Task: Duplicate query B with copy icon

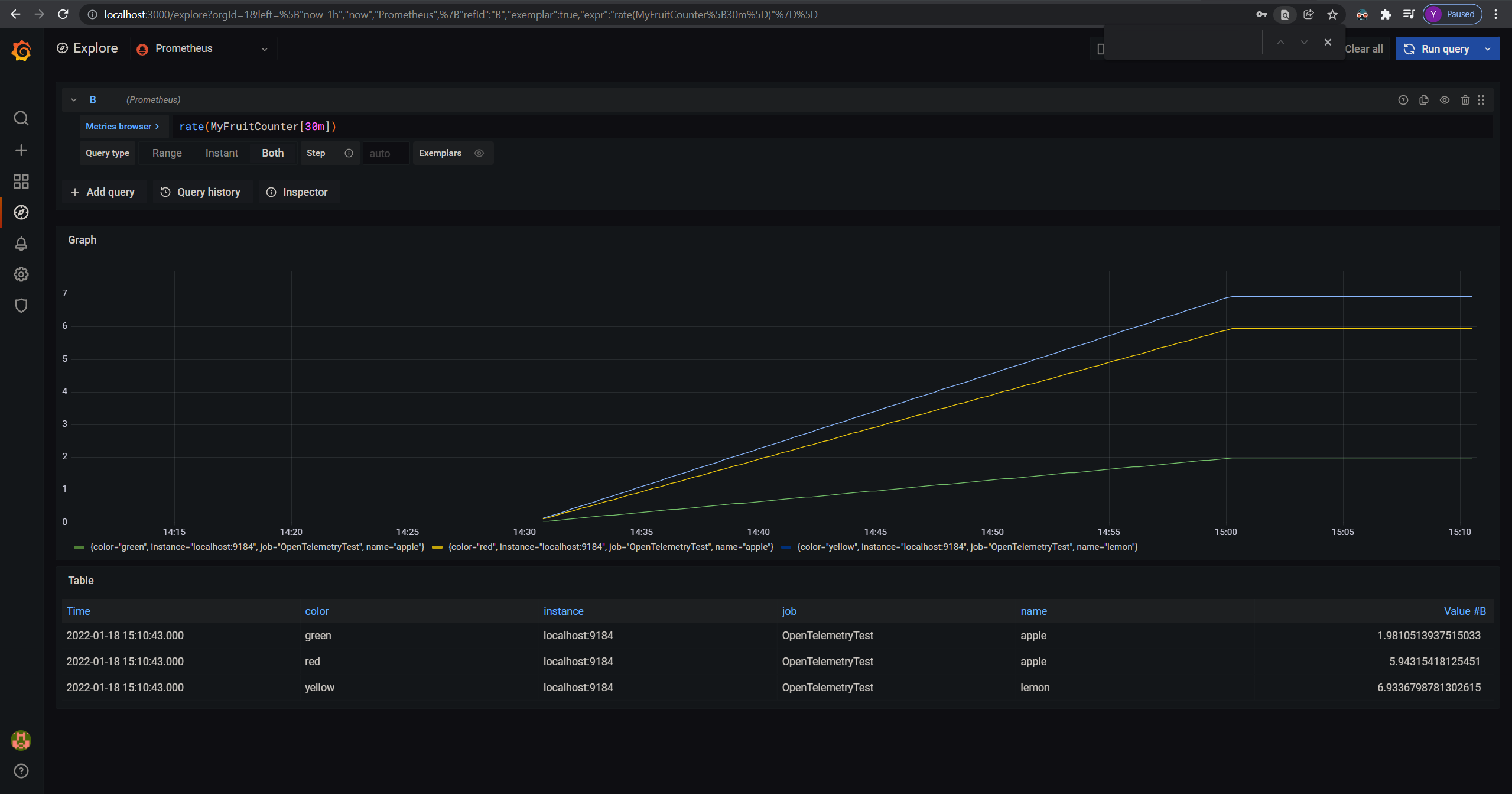Action: coord(1424,100)
